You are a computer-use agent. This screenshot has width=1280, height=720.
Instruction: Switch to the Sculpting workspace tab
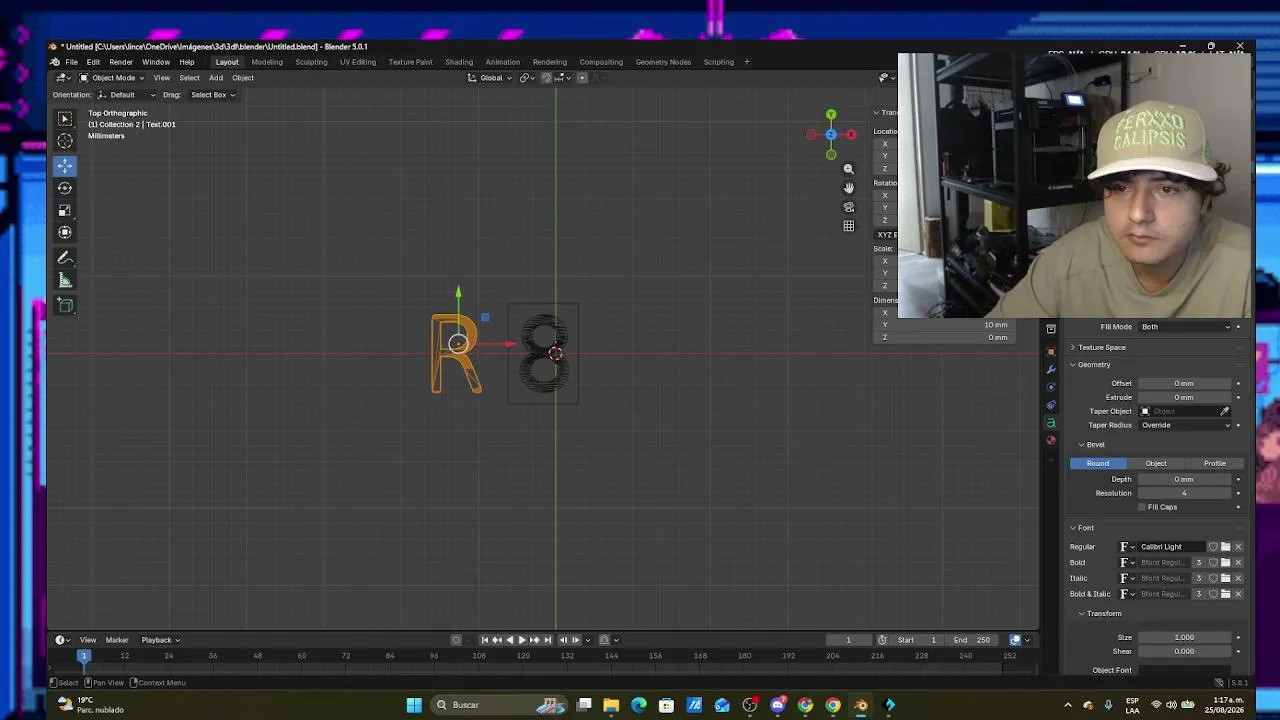click(x=311, y=62)
